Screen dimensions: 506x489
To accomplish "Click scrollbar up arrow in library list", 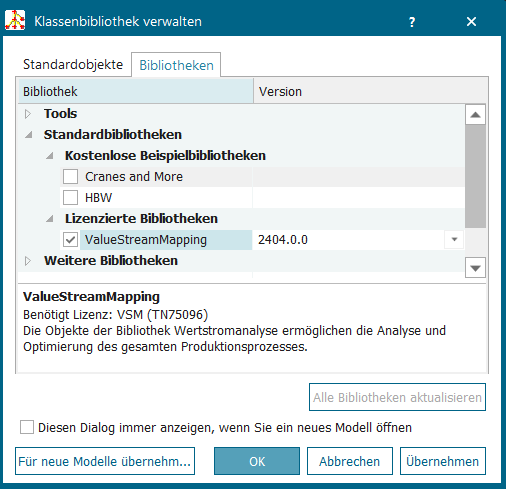I will pos(475,115).
